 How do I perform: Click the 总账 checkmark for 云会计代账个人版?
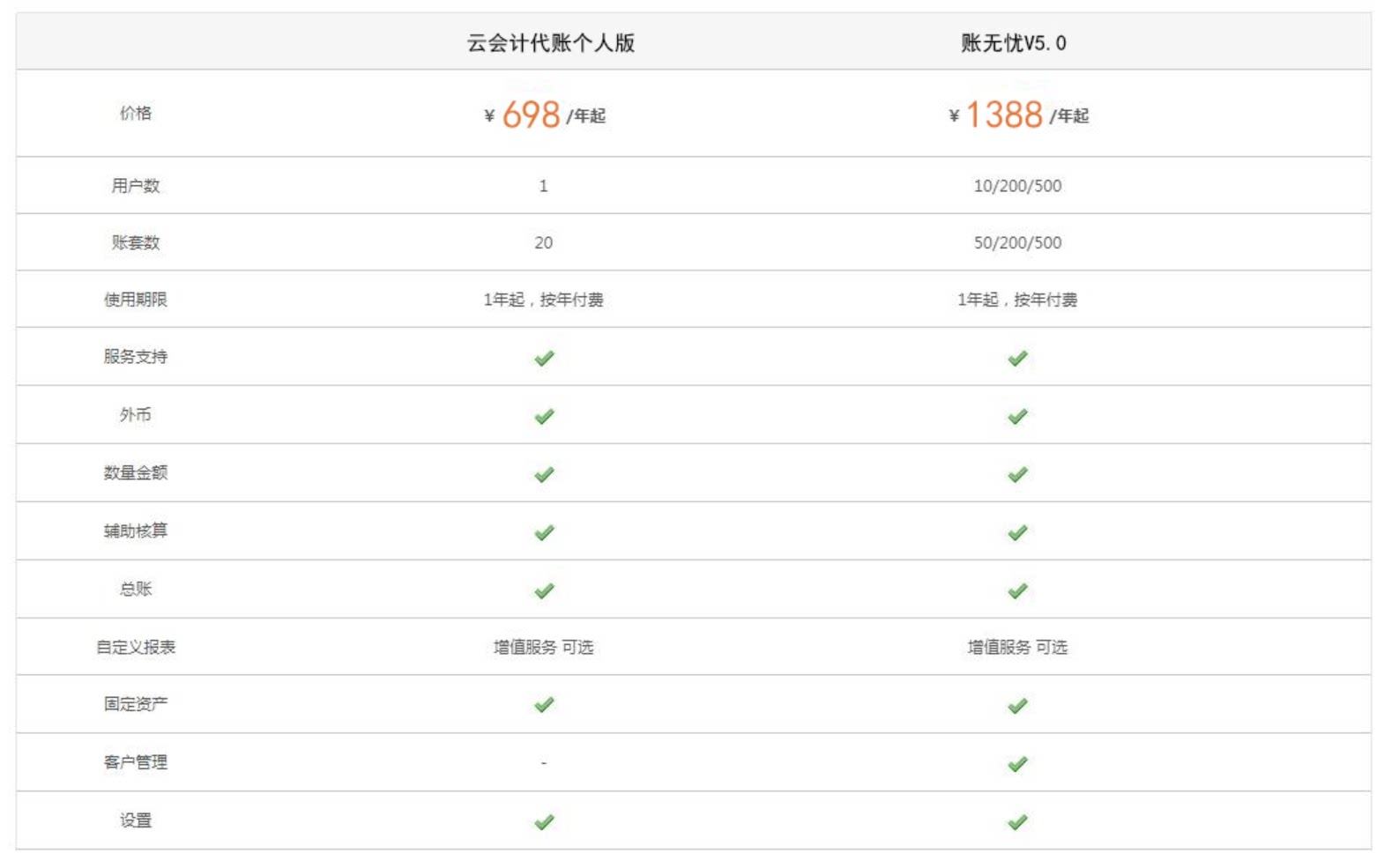[x=544, y=590]
